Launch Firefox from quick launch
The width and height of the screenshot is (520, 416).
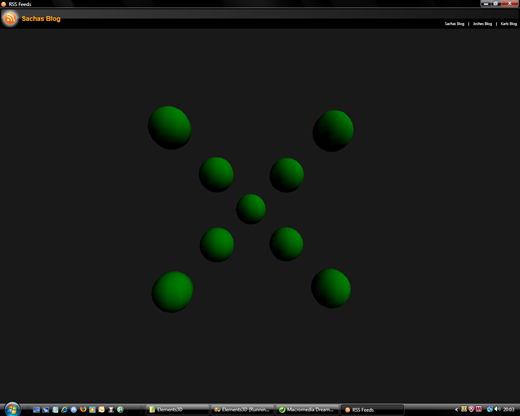pyautogui.click(x=83, y=409)
